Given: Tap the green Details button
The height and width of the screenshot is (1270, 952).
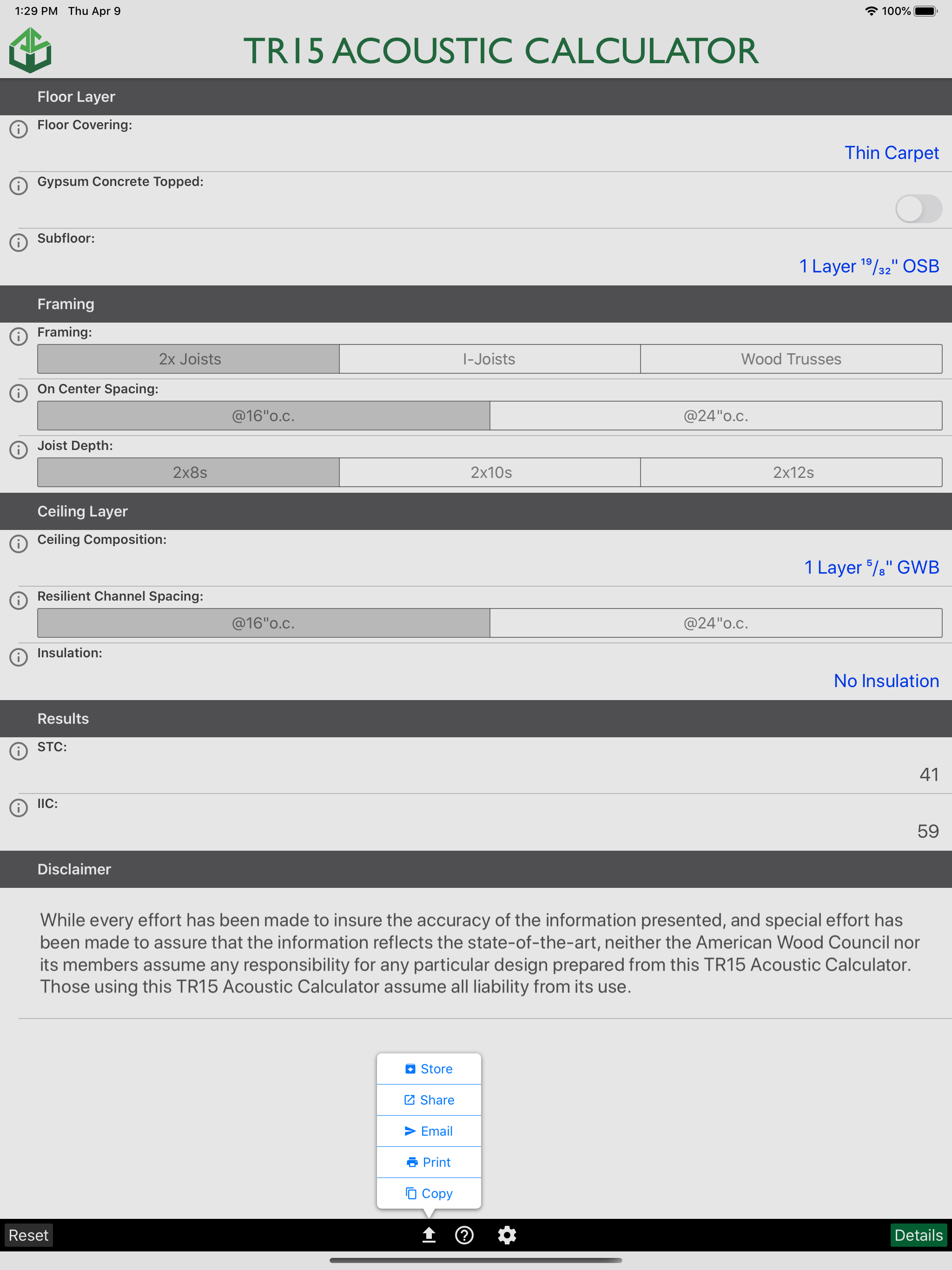Looking at the screenshot, I should click(918, 1235).
